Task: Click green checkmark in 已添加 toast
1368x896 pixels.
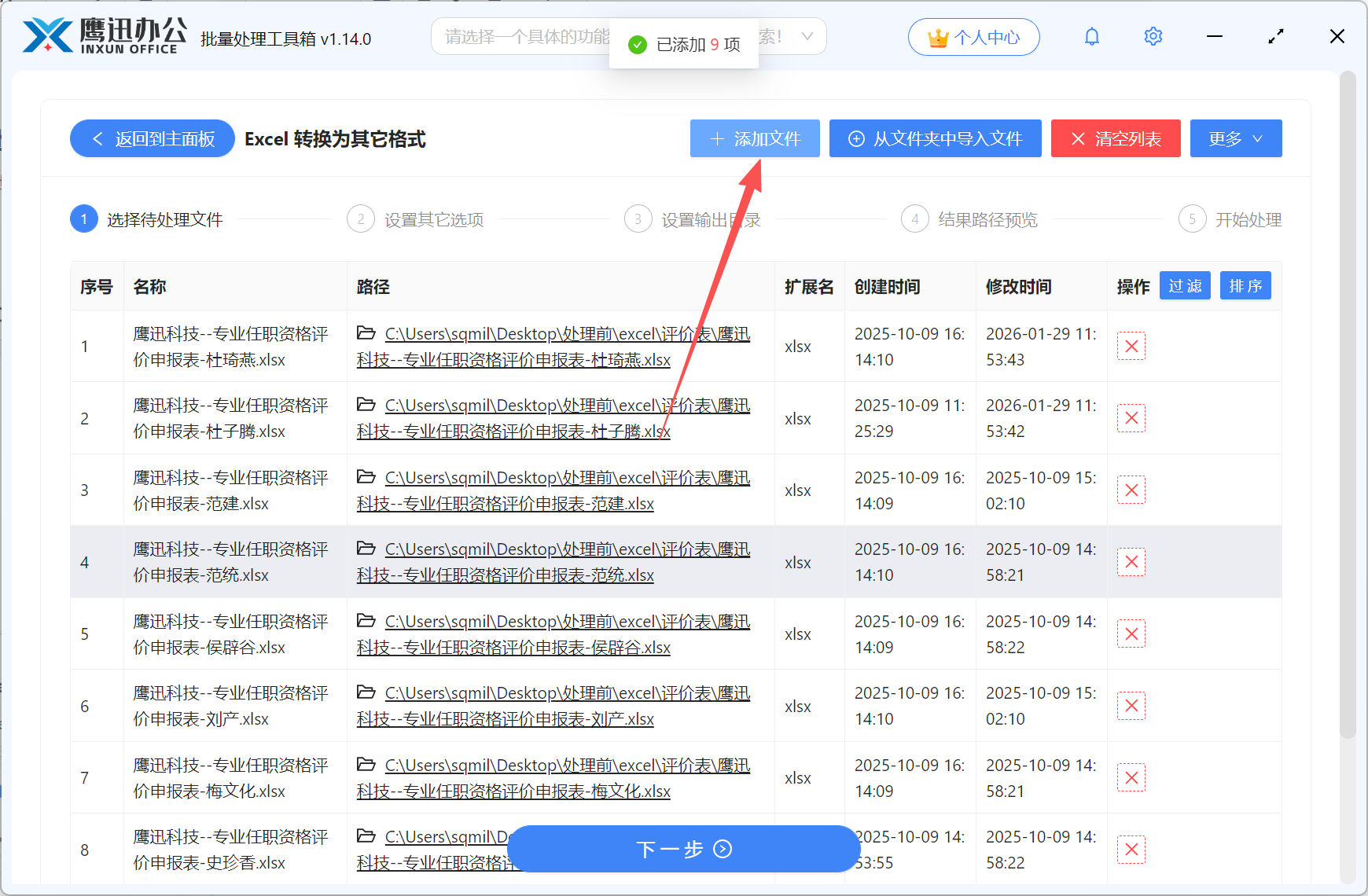Action: (x=636, y=45)
